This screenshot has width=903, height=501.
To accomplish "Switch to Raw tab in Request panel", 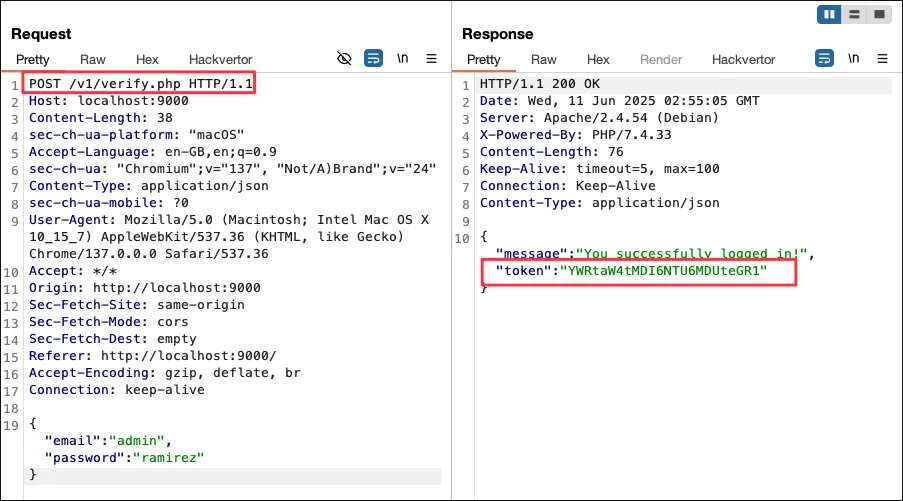I will [92, 60].
